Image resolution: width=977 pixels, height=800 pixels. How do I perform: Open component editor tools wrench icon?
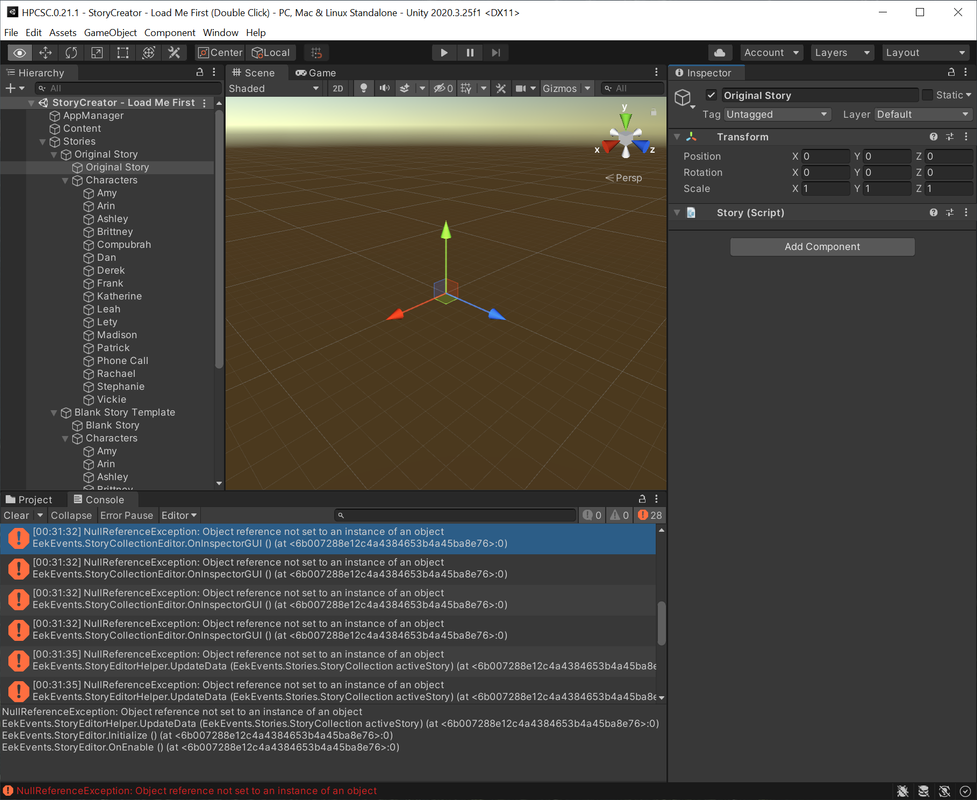click(x=500, y=88)
